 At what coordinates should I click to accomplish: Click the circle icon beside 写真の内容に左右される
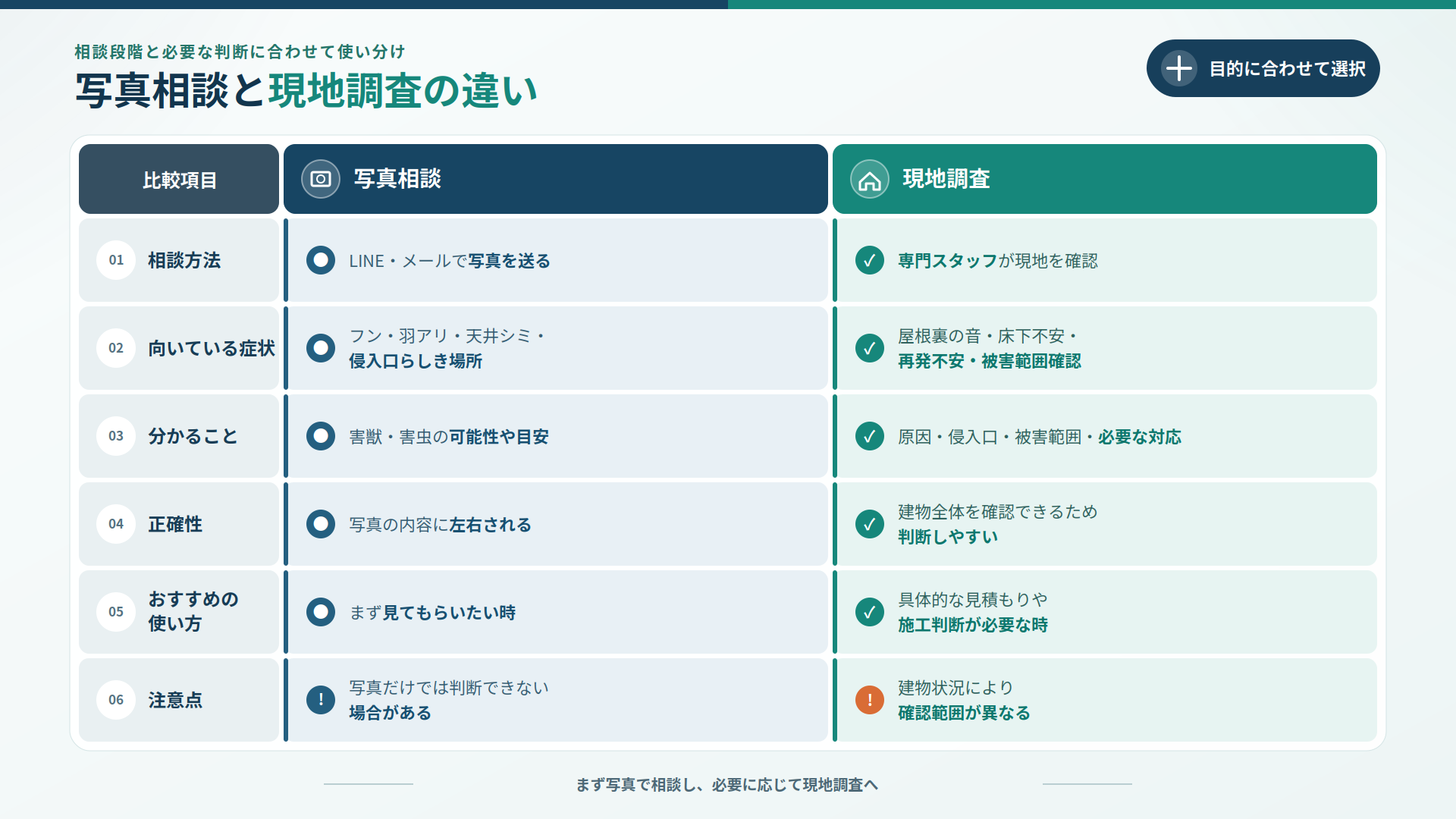coord(321,524)
